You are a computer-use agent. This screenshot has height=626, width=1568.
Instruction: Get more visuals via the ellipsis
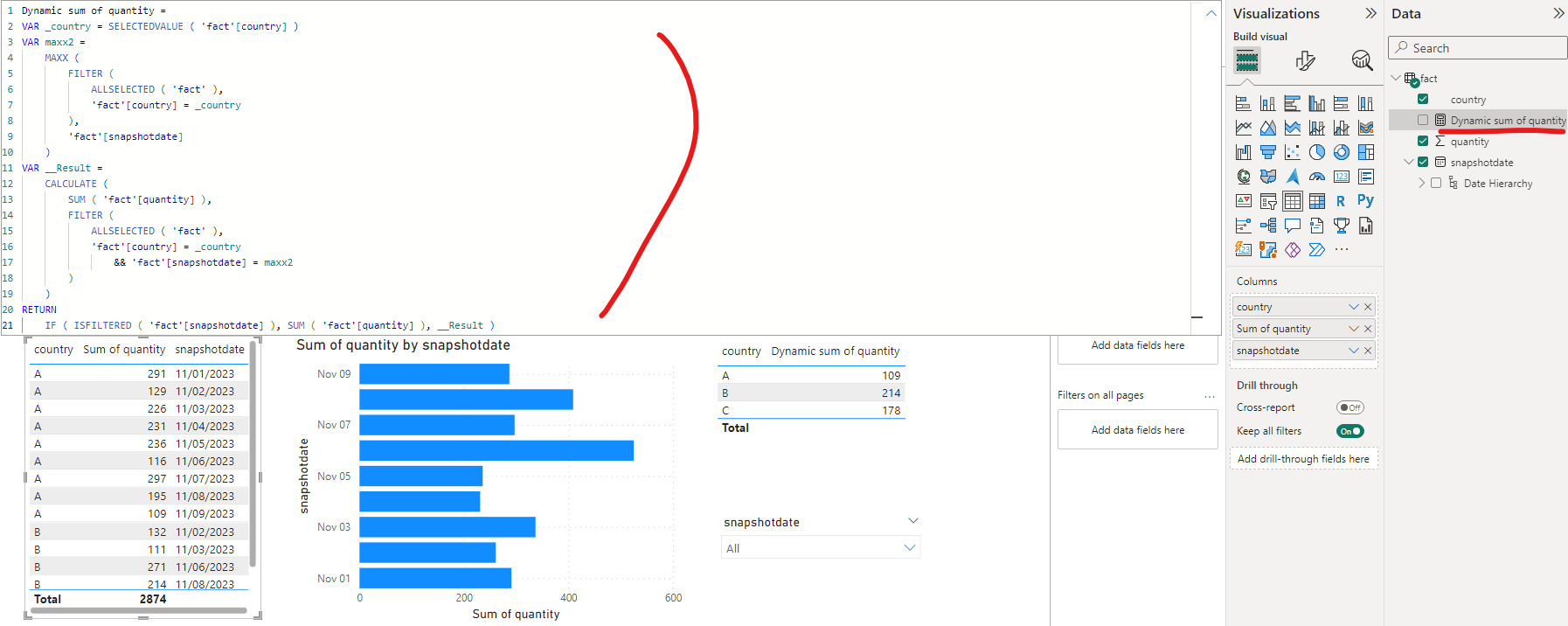tap(1341, 250)
